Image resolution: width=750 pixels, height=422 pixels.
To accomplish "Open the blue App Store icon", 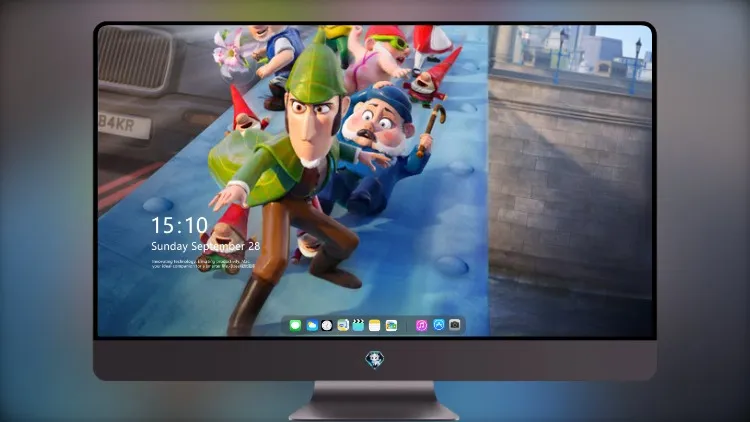I will (439, 325).
